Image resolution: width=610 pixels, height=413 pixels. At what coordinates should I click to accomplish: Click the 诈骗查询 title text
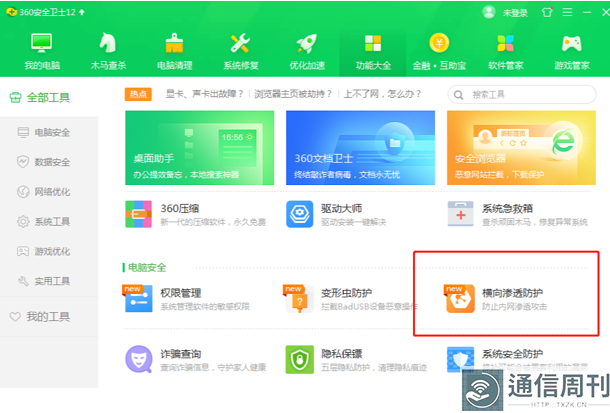[x=181, y=354]
